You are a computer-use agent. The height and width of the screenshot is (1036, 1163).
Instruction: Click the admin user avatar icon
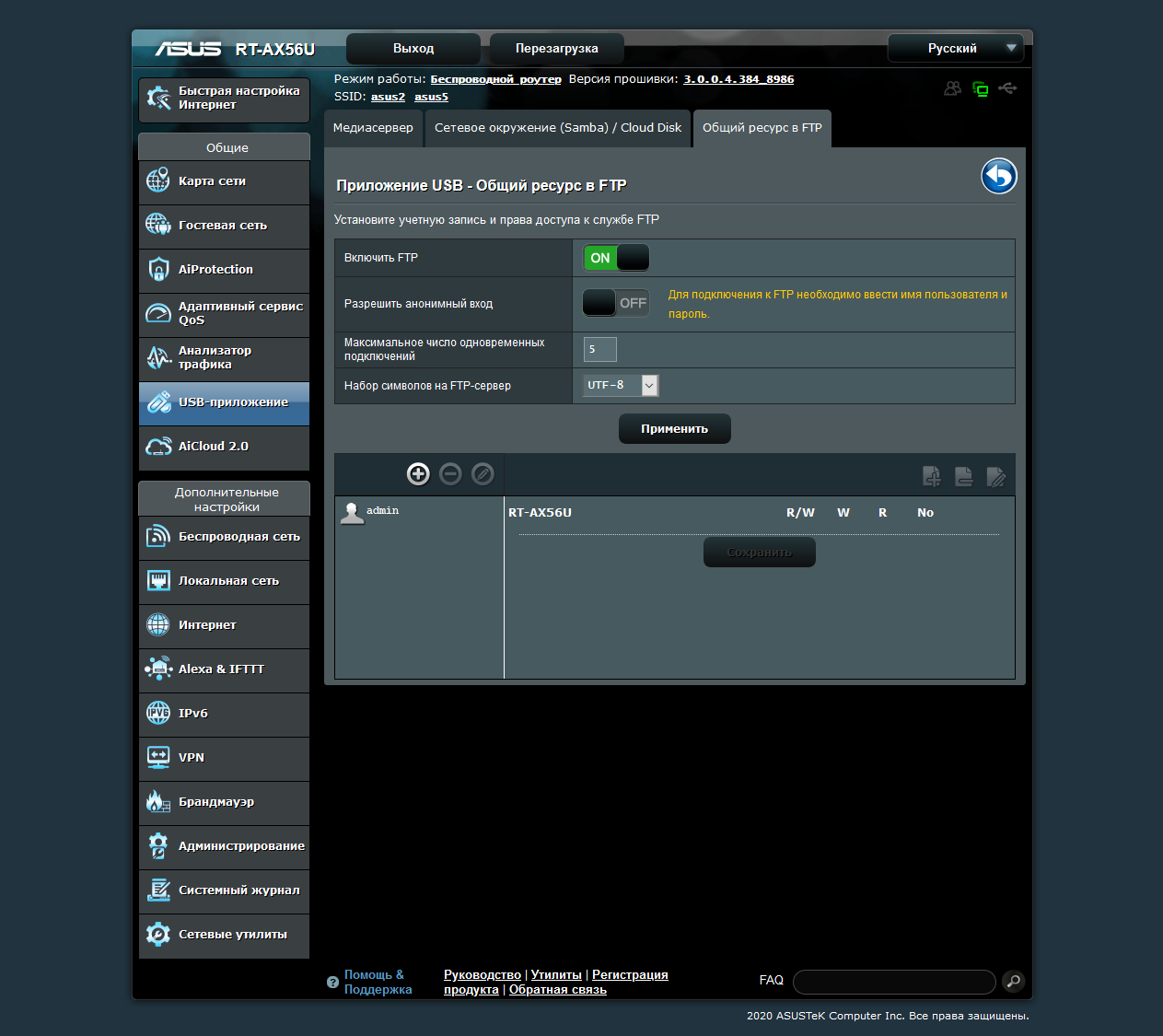(352, 513)
